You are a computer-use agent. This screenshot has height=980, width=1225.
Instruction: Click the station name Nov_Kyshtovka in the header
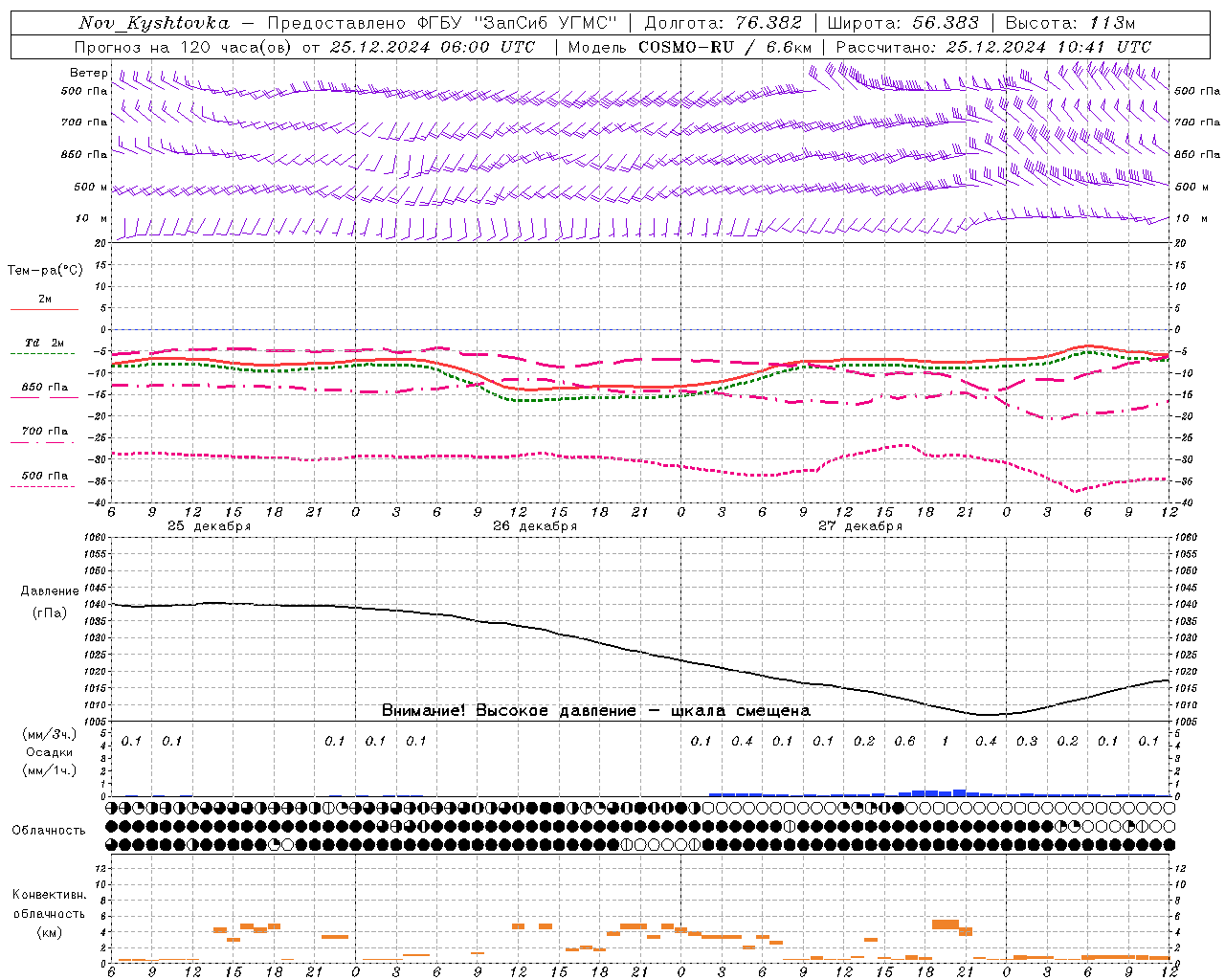(153, 23)
